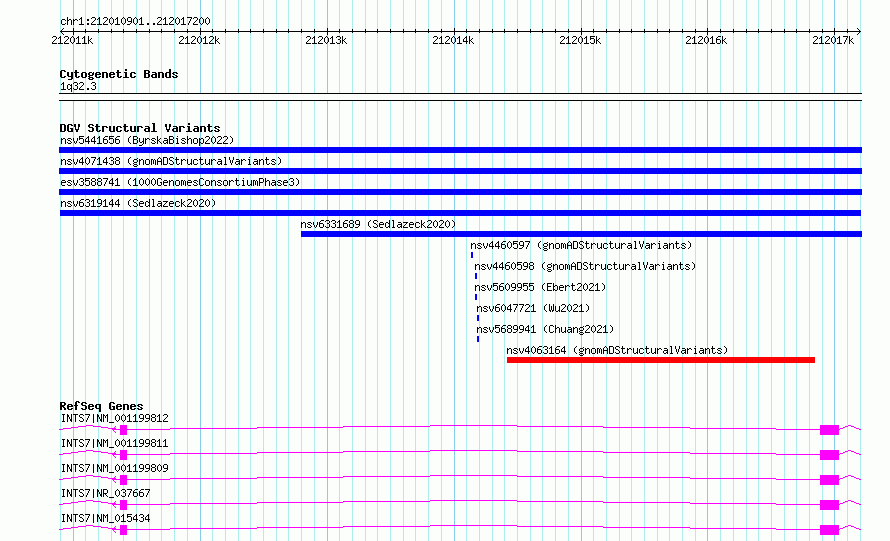Open variant label nsv4063164 (gnomADStructuralVariants)
This screenshot has width=890, height=541.
617,350
